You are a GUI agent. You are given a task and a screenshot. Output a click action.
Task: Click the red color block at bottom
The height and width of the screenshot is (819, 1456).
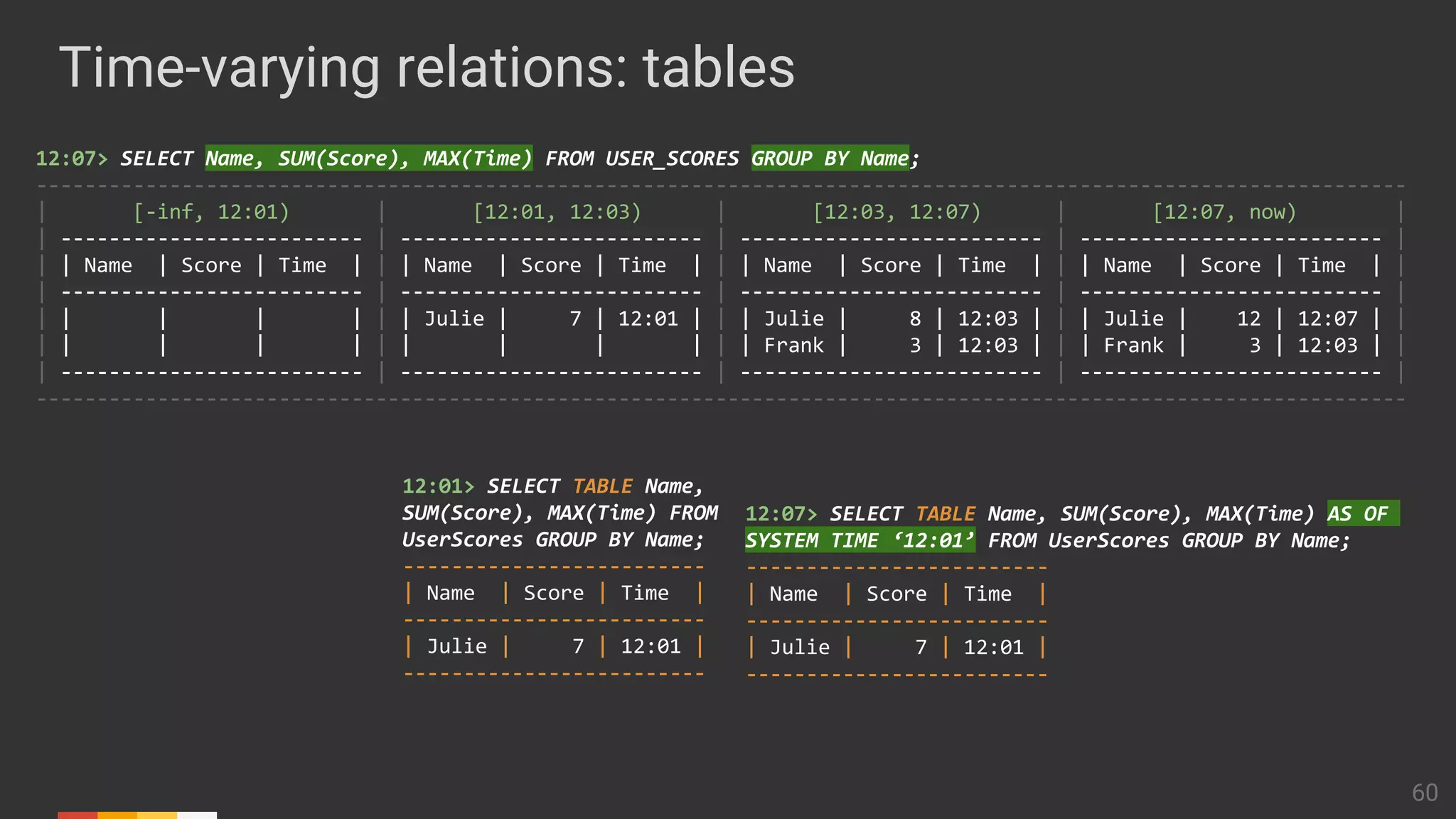pos(77,815)
